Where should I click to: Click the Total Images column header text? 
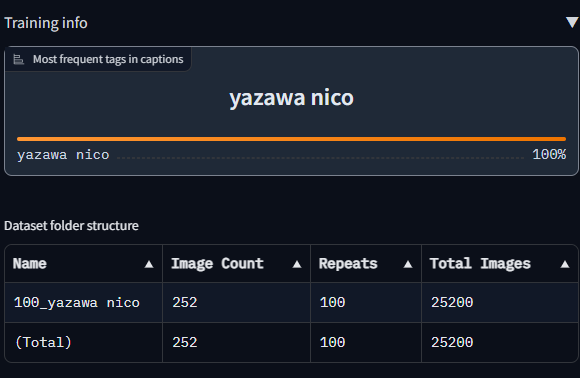[x=480, y=264]
